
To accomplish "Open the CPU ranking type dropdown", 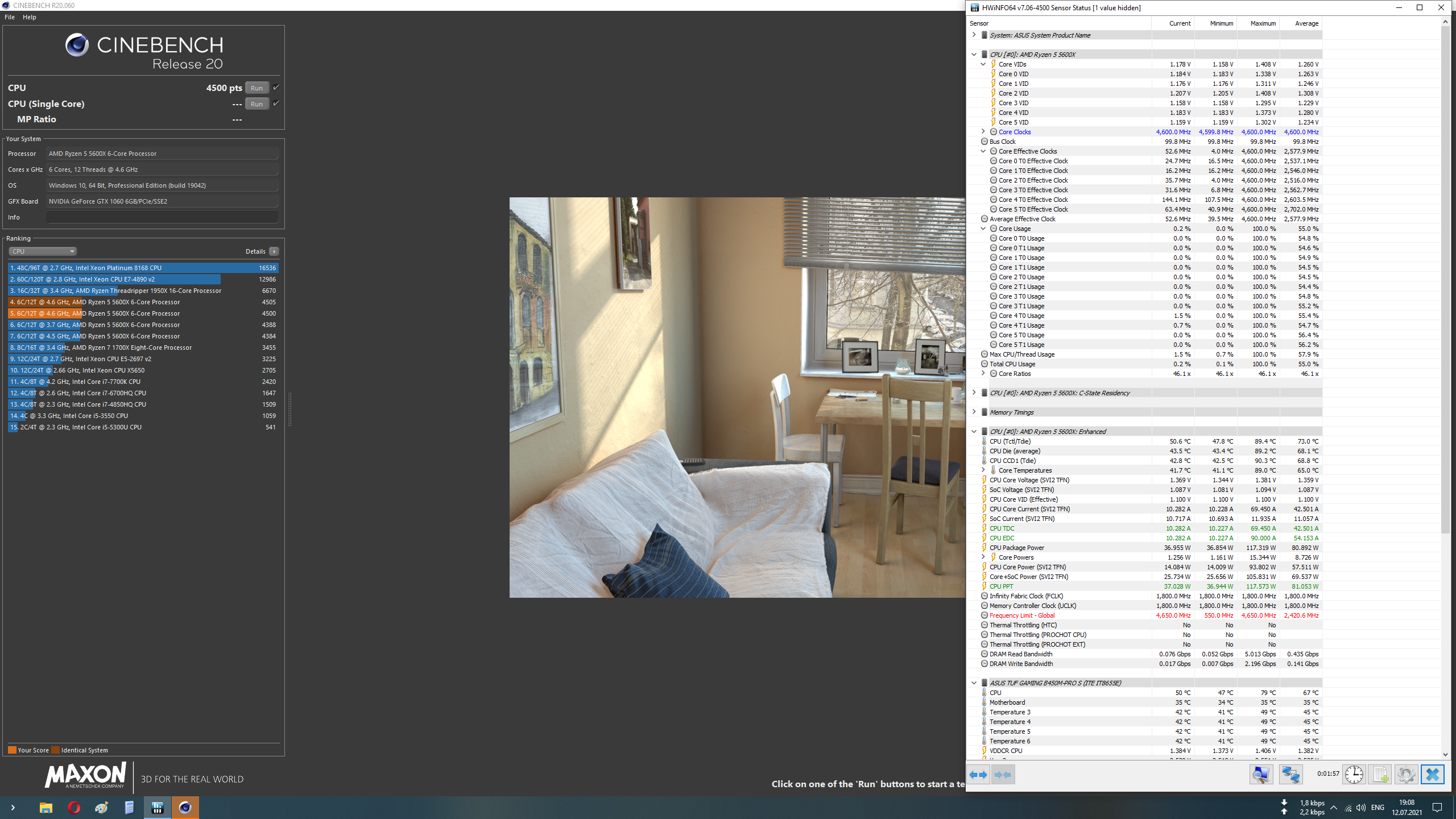I will click(43, 251).
